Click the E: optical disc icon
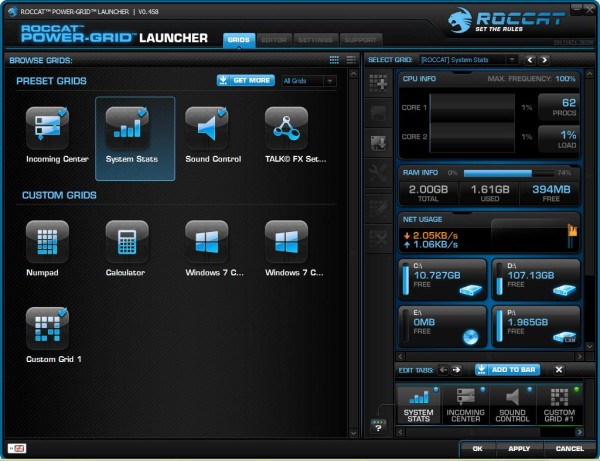 [470, 337]
